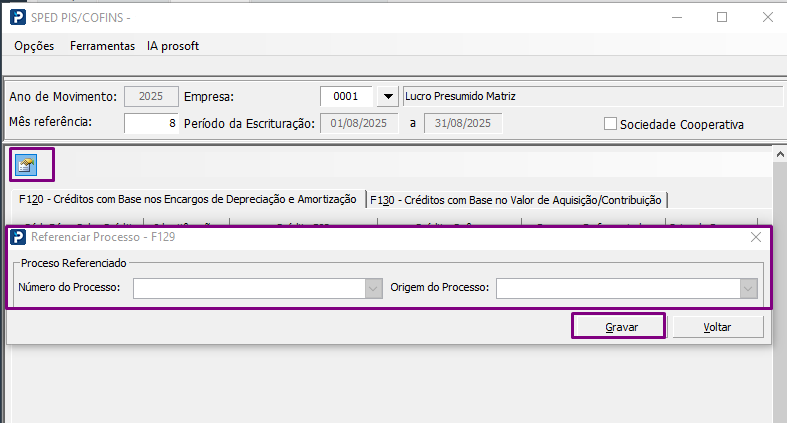Click the Ano de Movimento field
Image resolution: width=787 pixels, height=423 pixels.
click(x=151, y=96)
